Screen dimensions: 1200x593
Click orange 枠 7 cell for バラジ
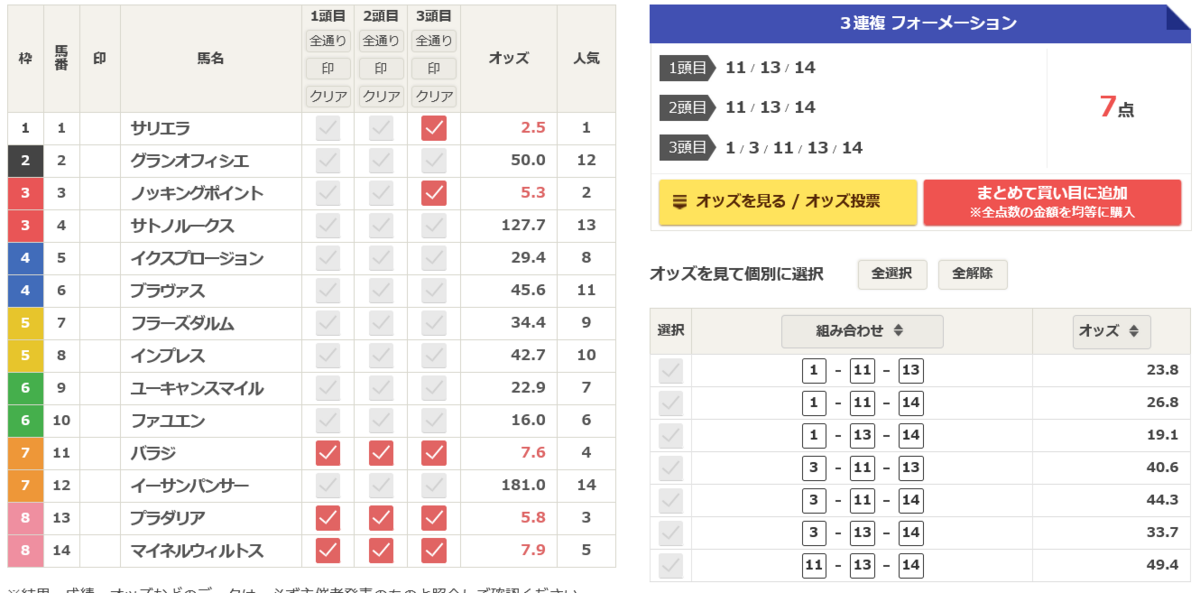pyautogui.click(x=25, y=453)
